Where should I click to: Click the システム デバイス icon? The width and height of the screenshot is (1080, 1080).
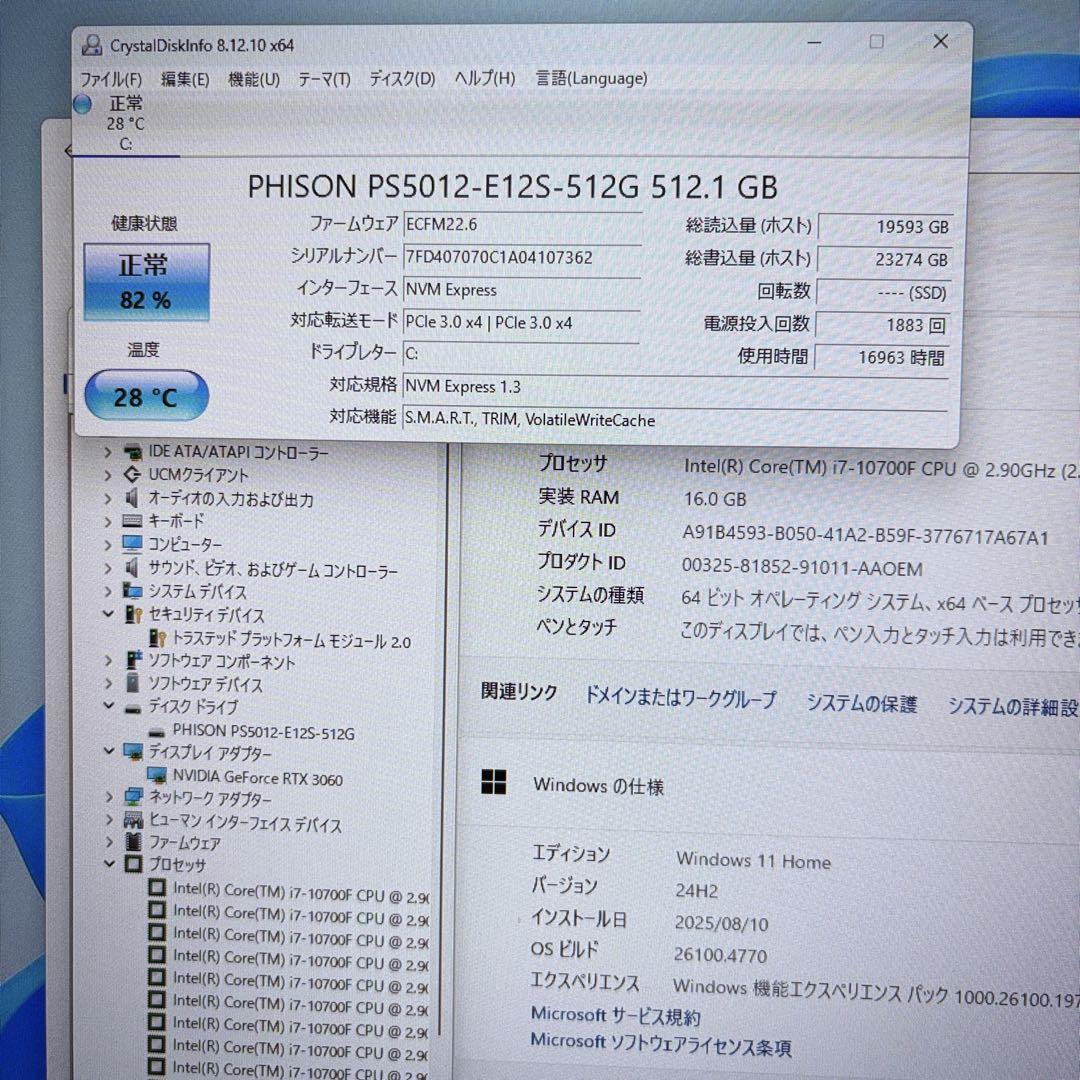[x=132, y=591]
